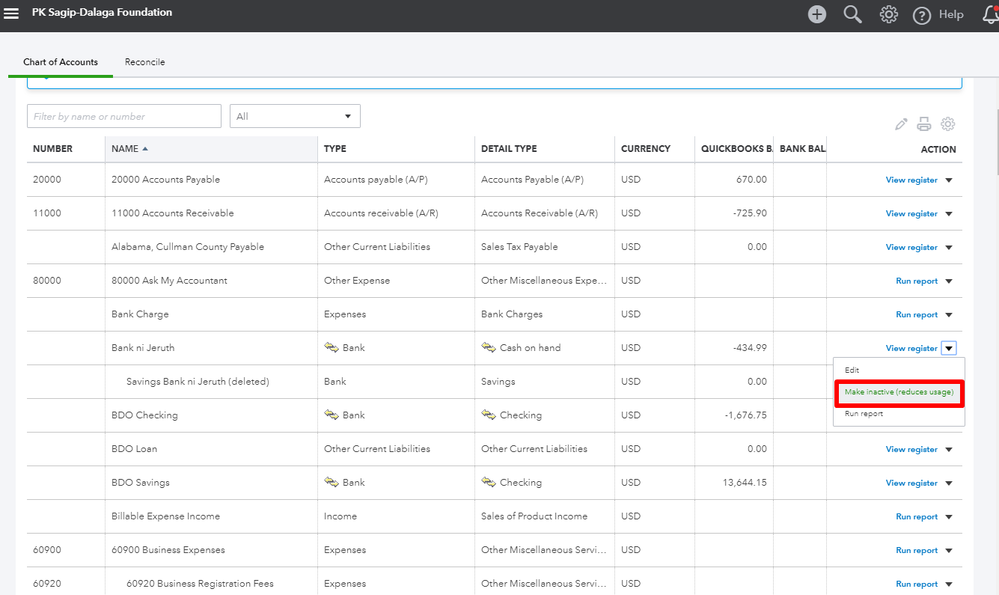Open table settings gear above Action column

tap(948, 124)
